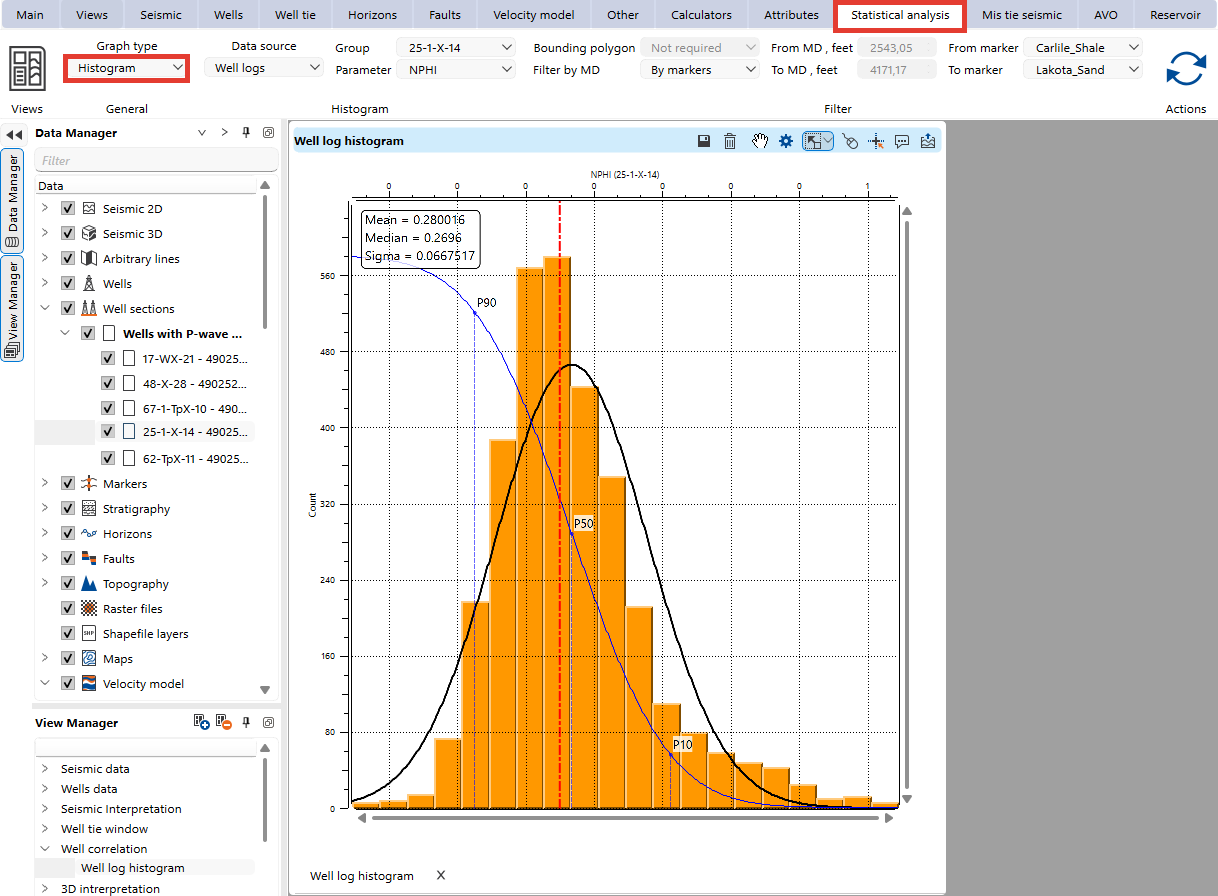The image size is (1218, 896).
Task: Open the comment annotation tool
Action: (902, 140)
